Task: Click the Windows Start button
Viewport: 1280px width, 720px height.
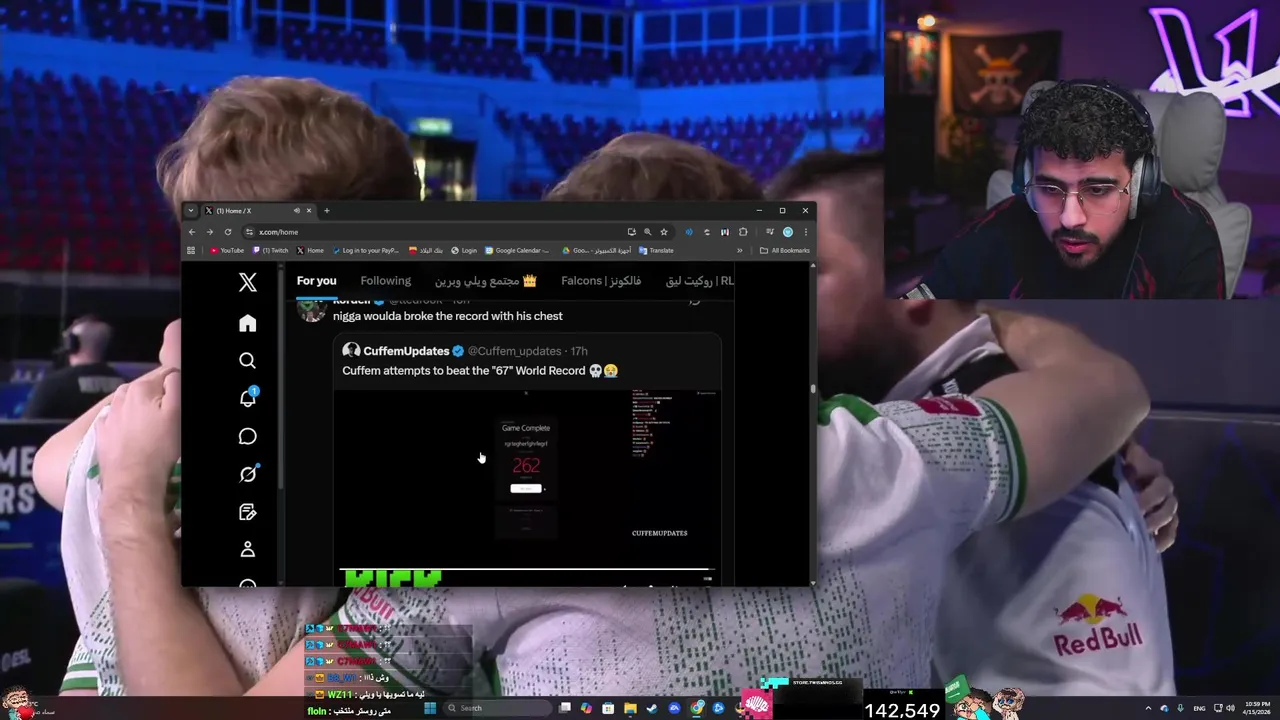Action: [x=430, y=708]
